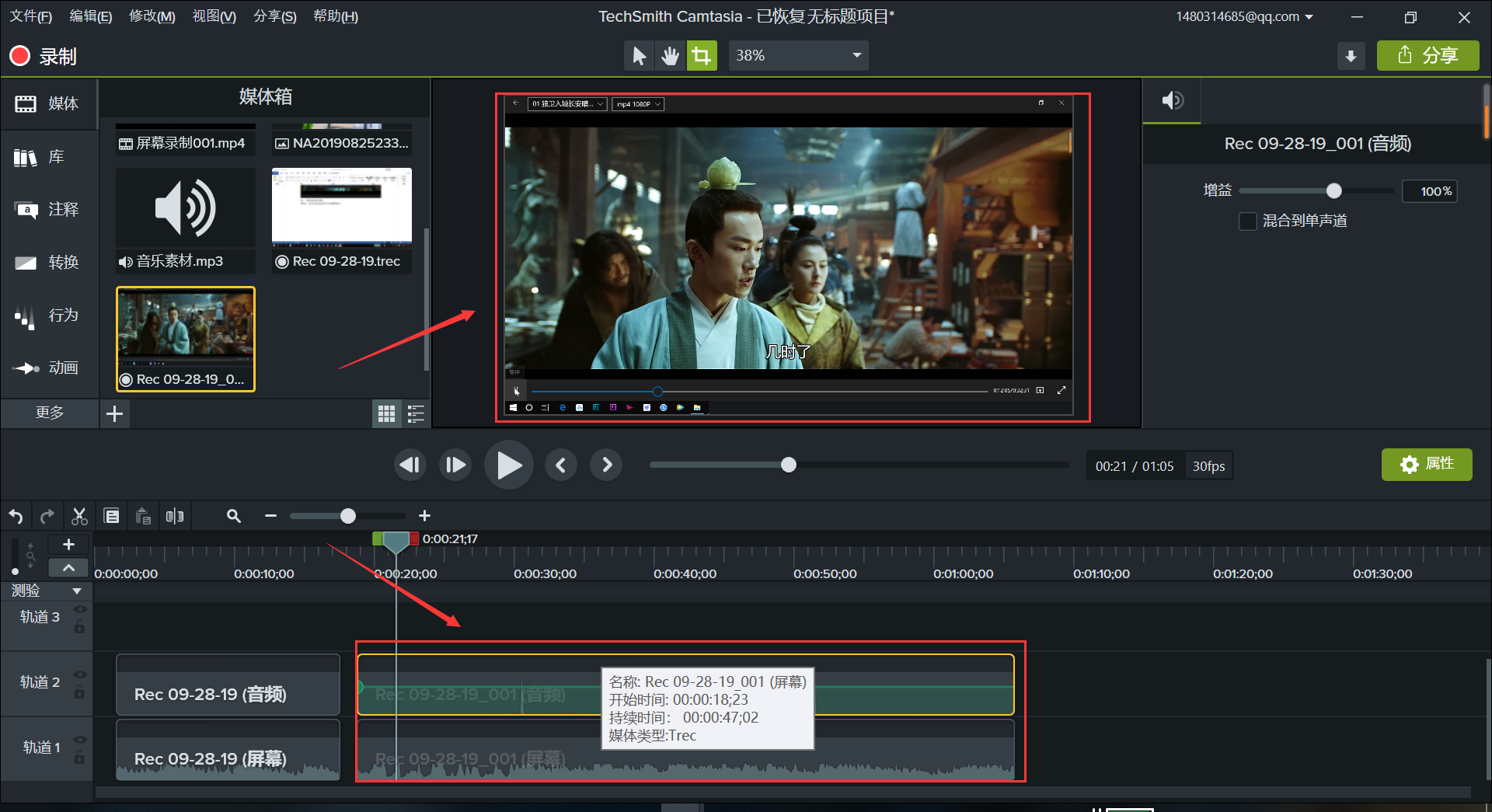The height and width of the screenshot is (812, 1492).
Task: Click the timeline zoom magnifier icon
Action: click(233, 516)
